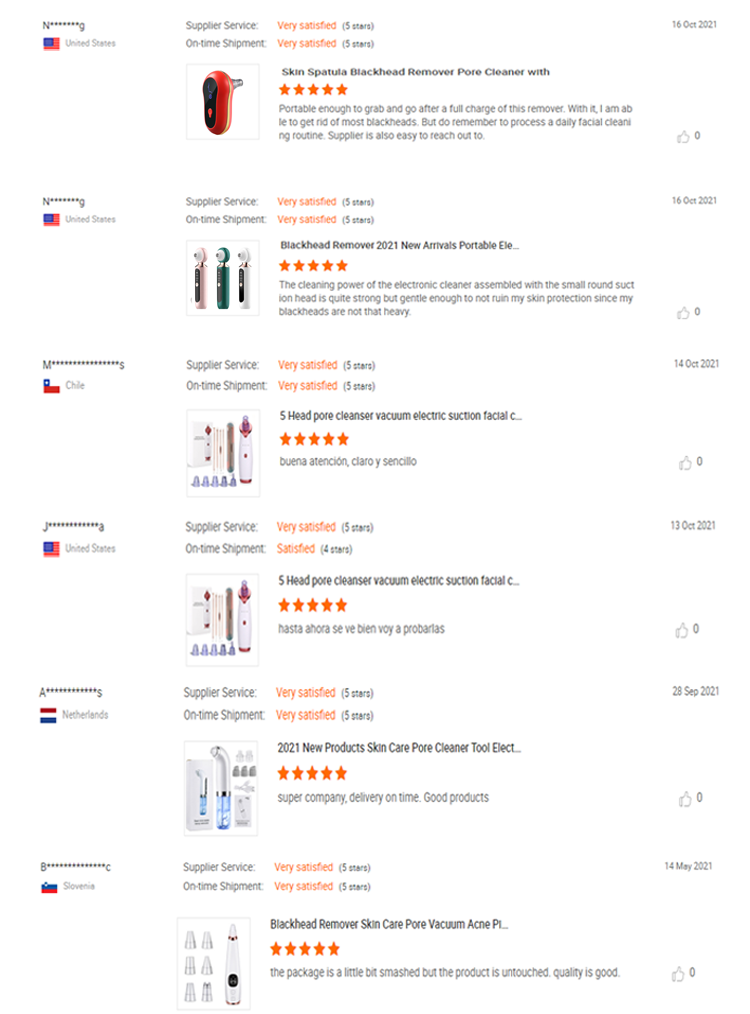This screenshot has height=1014, width=750.
Task: Open product thumbnail in the Slovenia review
Action: coord(214,964)
